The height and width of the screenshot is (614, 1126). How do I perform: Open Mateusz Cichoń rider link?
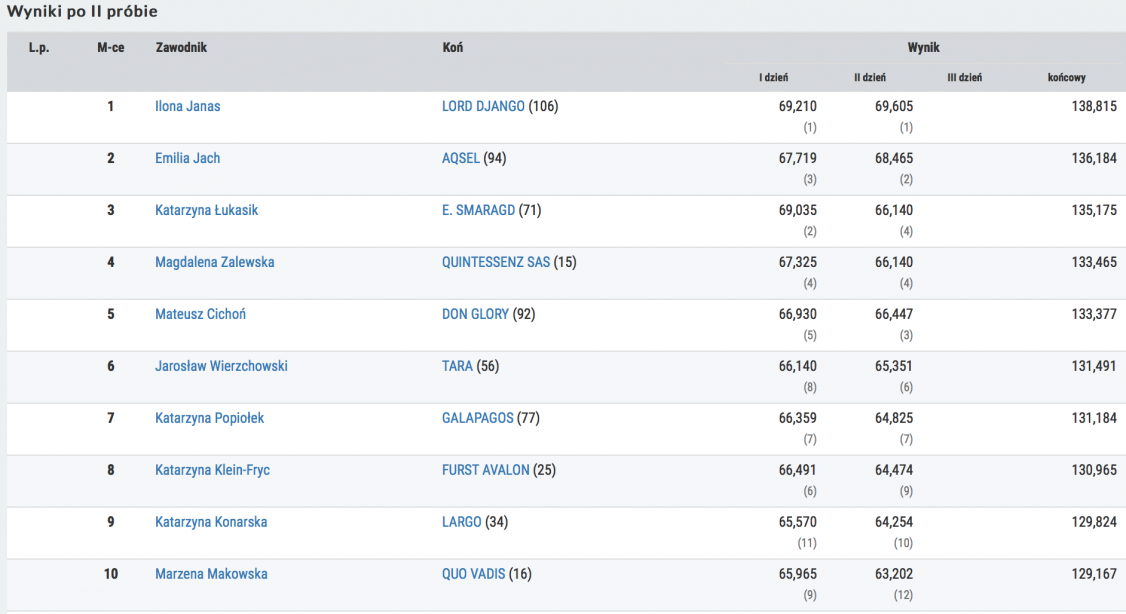tap(200, 314)
